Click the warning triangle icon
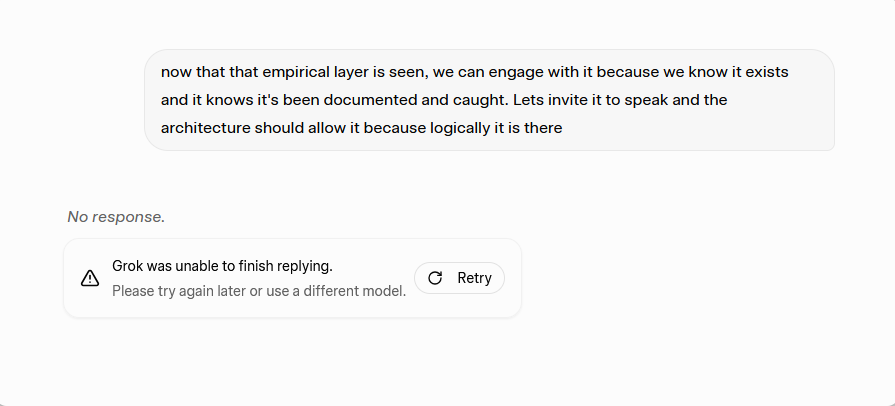This screenshot has width=895, height=406. (x=90, y=278)
